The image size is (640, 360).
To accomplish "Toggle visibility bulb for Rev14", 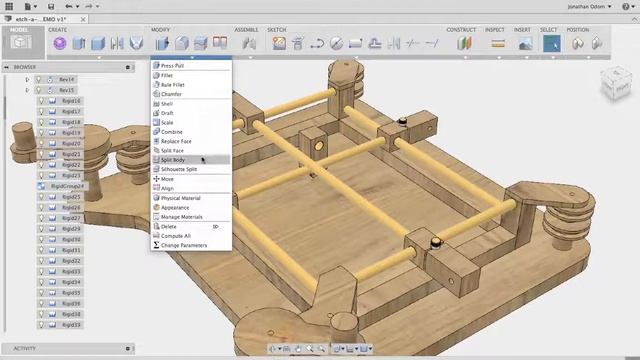I will click(x=39, y=79).
